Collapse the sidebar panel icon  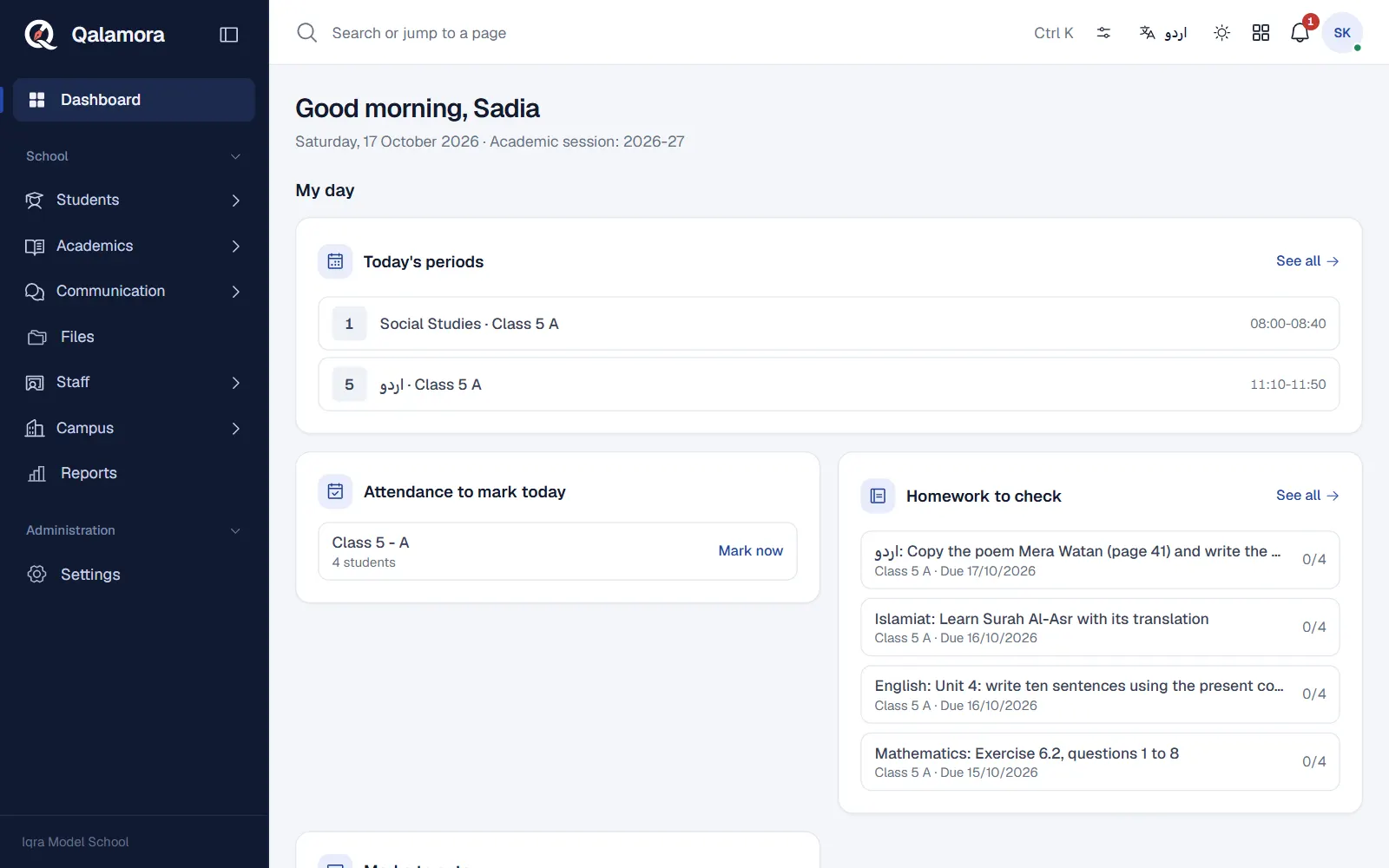point(229,35)
